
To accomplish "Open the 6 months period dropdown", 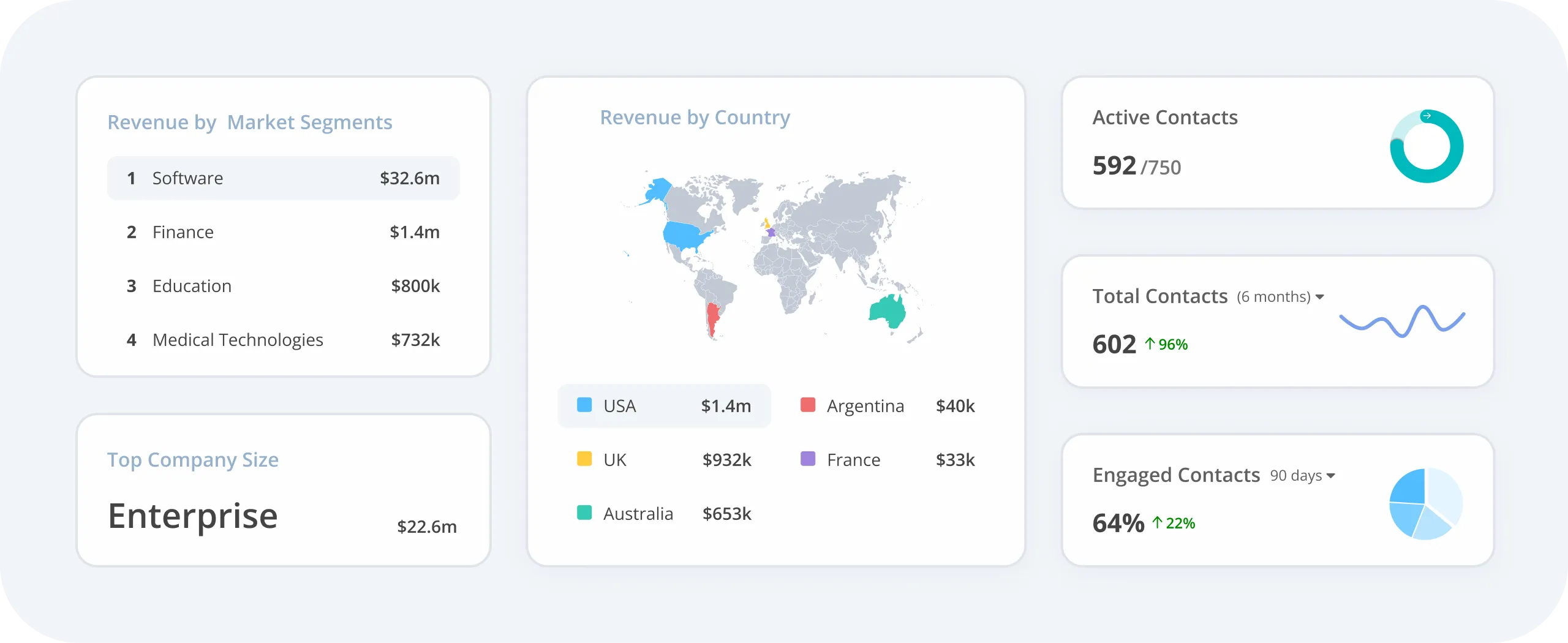I will point(1319,297).
